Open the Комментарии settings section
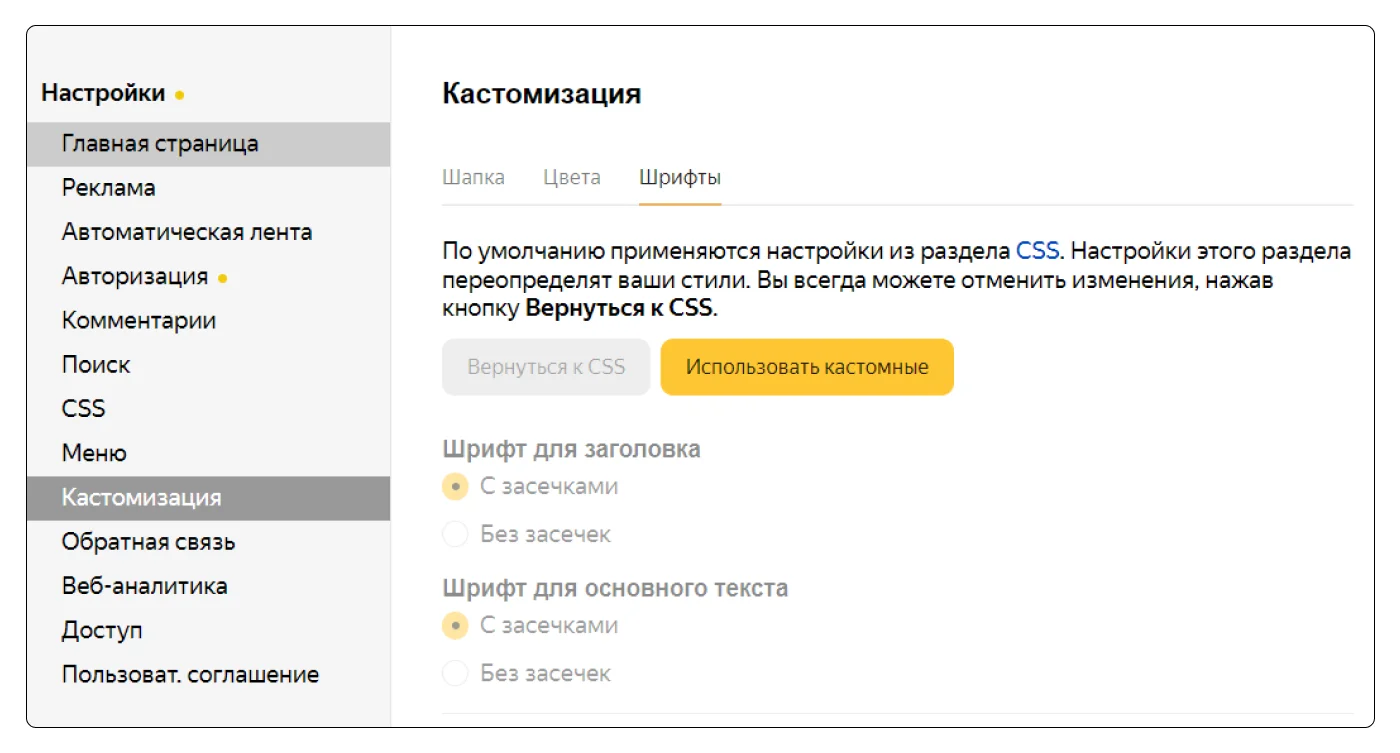 (x=139, y=321)
